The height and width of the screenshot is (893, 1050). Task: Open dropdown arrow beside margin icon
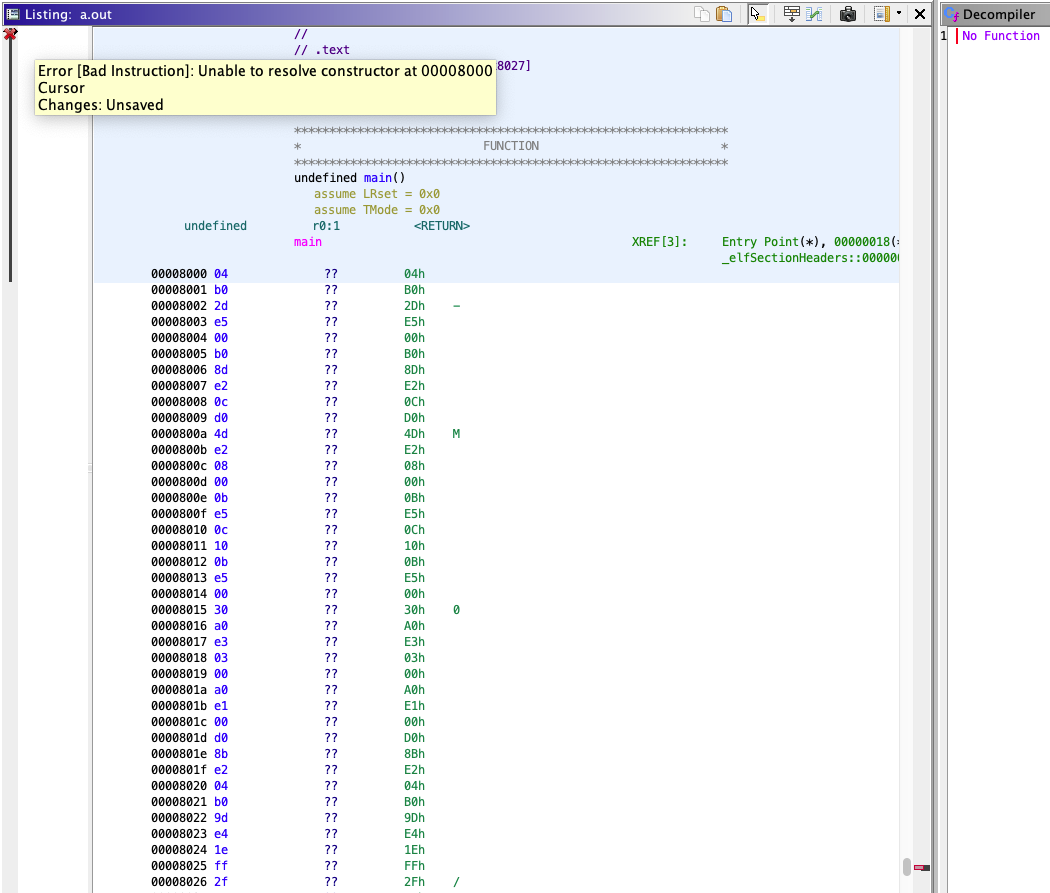[x=899, y=13]
